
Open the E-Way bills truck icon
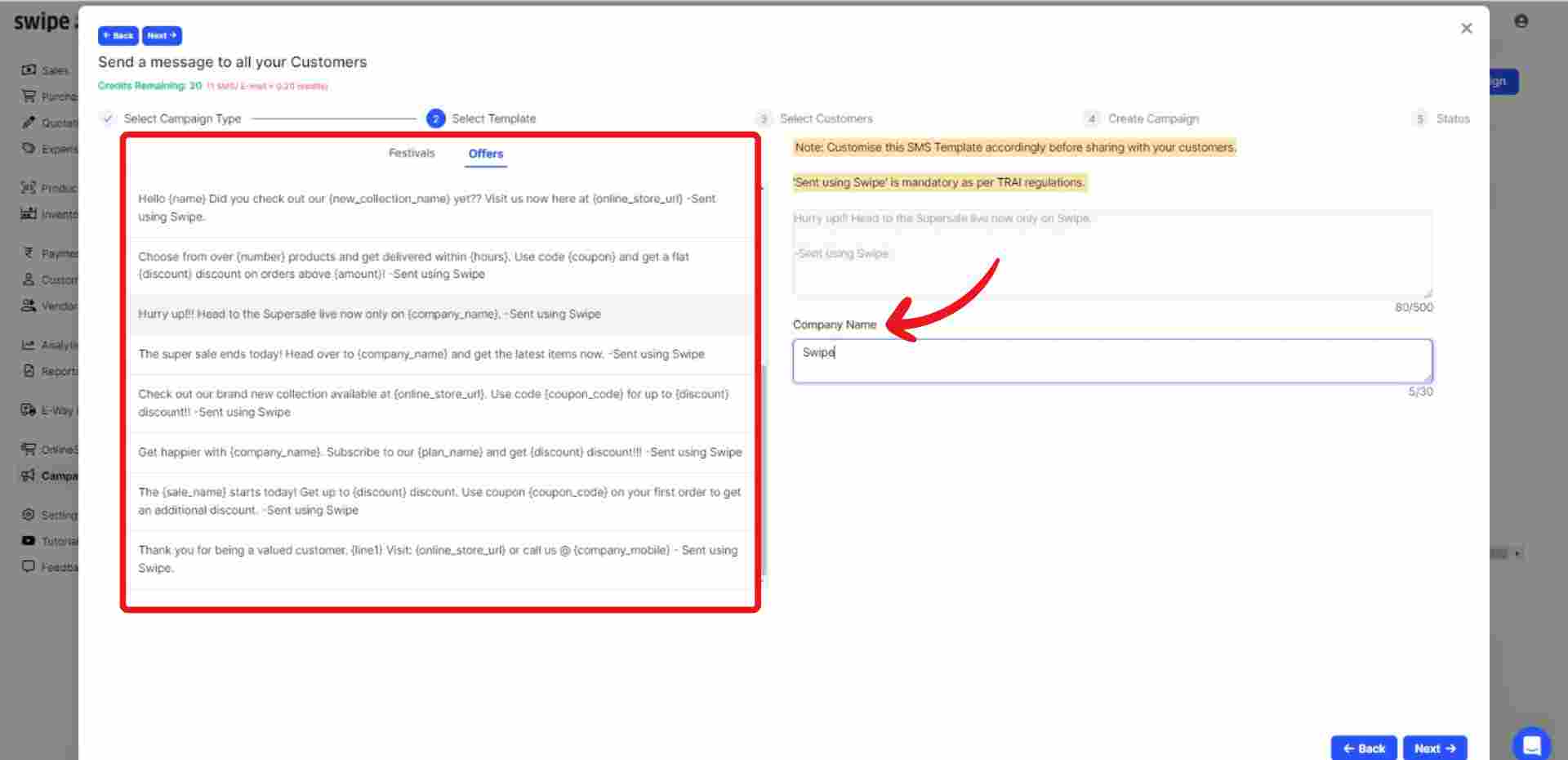point(29,410)
